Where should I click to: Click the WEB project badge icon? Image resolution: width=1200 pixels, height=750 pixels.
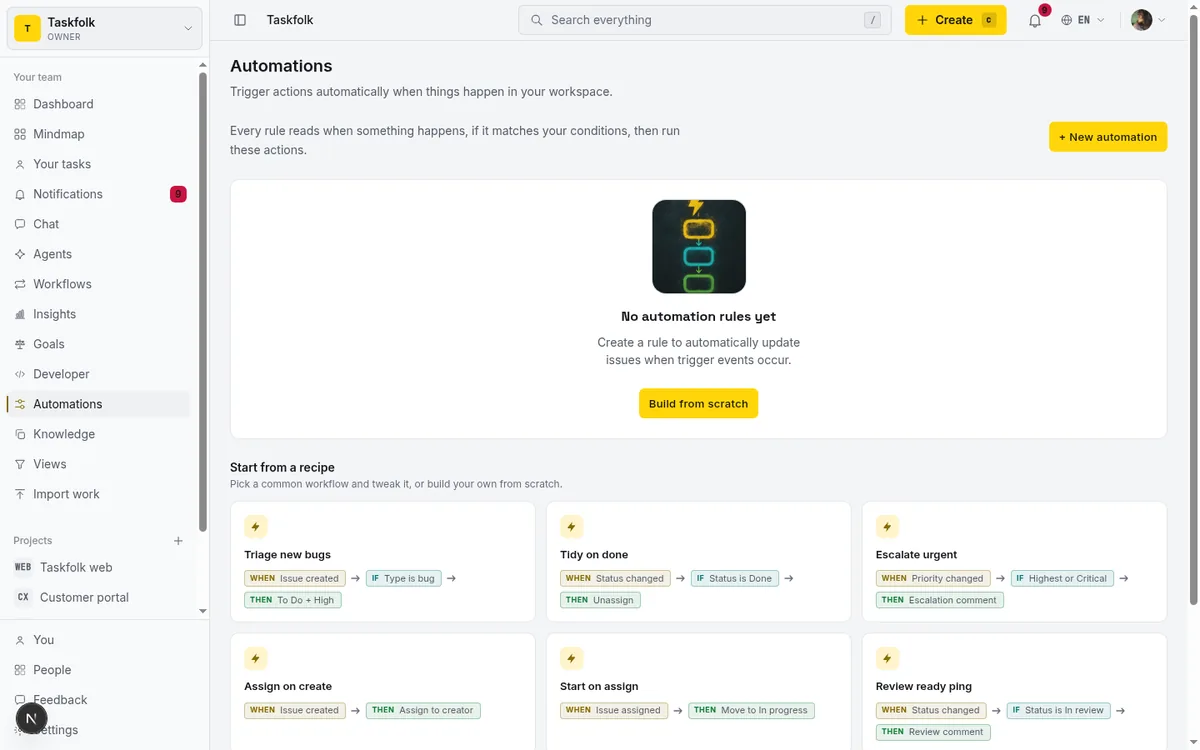[x=22, y=567]
